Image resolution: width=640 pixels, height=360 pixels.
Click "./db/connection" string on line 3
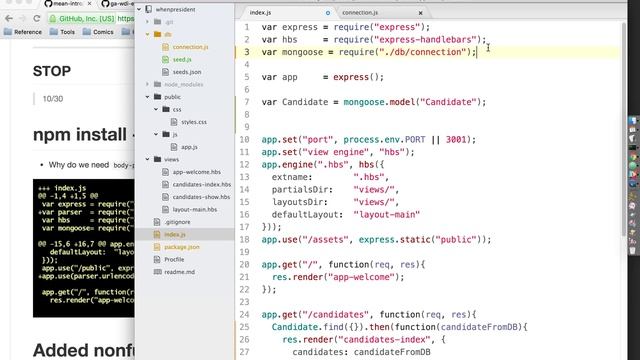[x=422, y=52]
